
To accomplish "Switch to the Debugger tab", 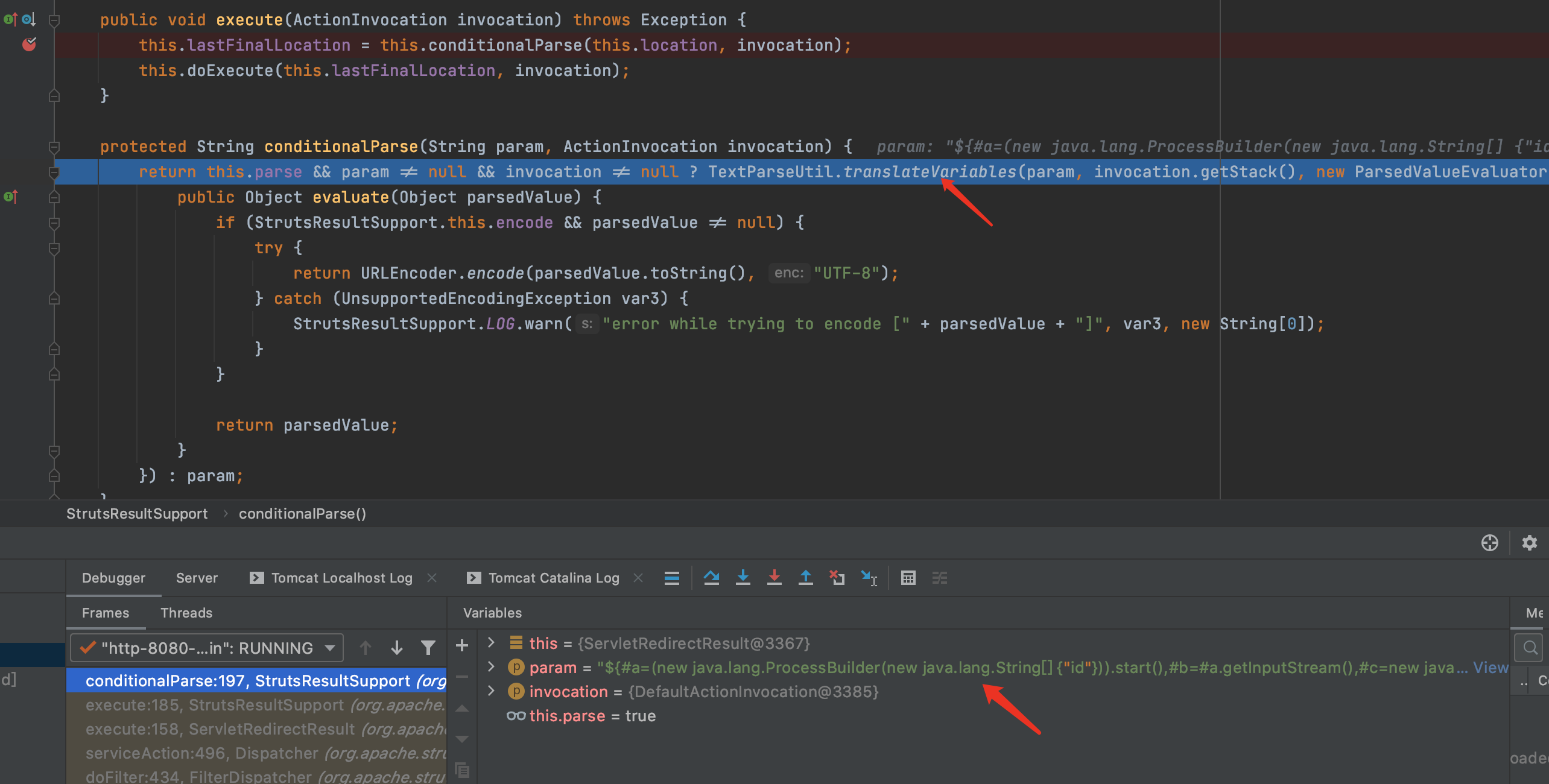I will 113,578.
